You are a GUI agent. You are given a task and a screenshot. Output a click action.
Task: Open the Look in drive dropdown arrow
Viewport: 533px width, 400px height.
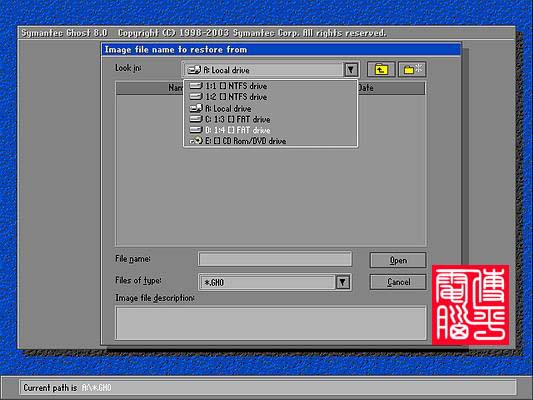(x=351, y=70)
